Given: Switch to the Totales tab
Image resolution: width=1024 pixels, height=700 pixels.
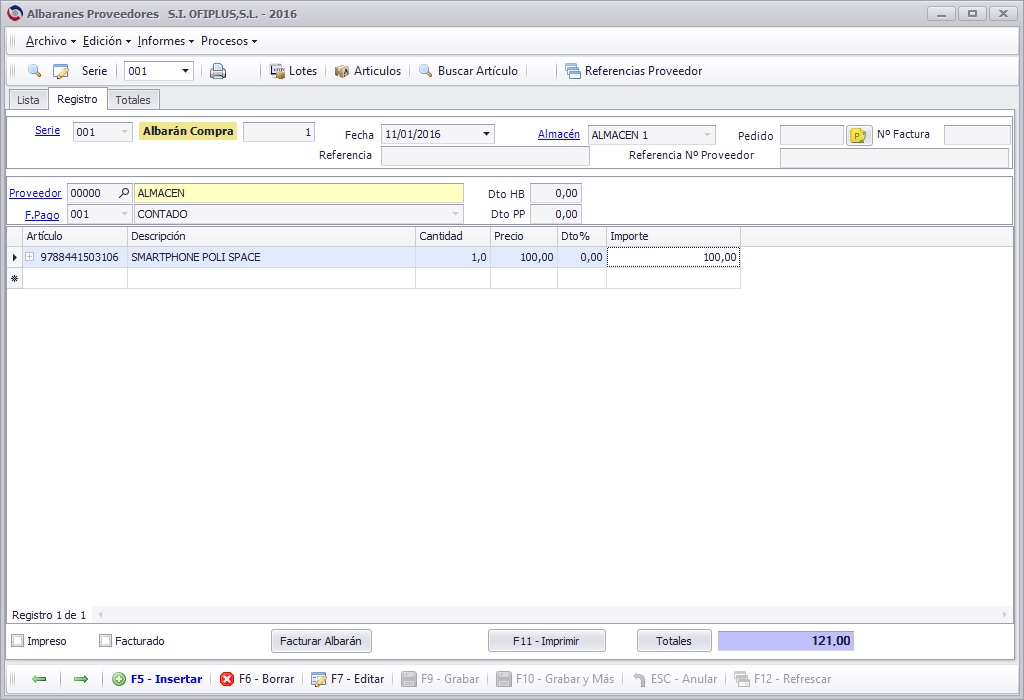Looking at the screenshot, I should [x=133, y=100].
